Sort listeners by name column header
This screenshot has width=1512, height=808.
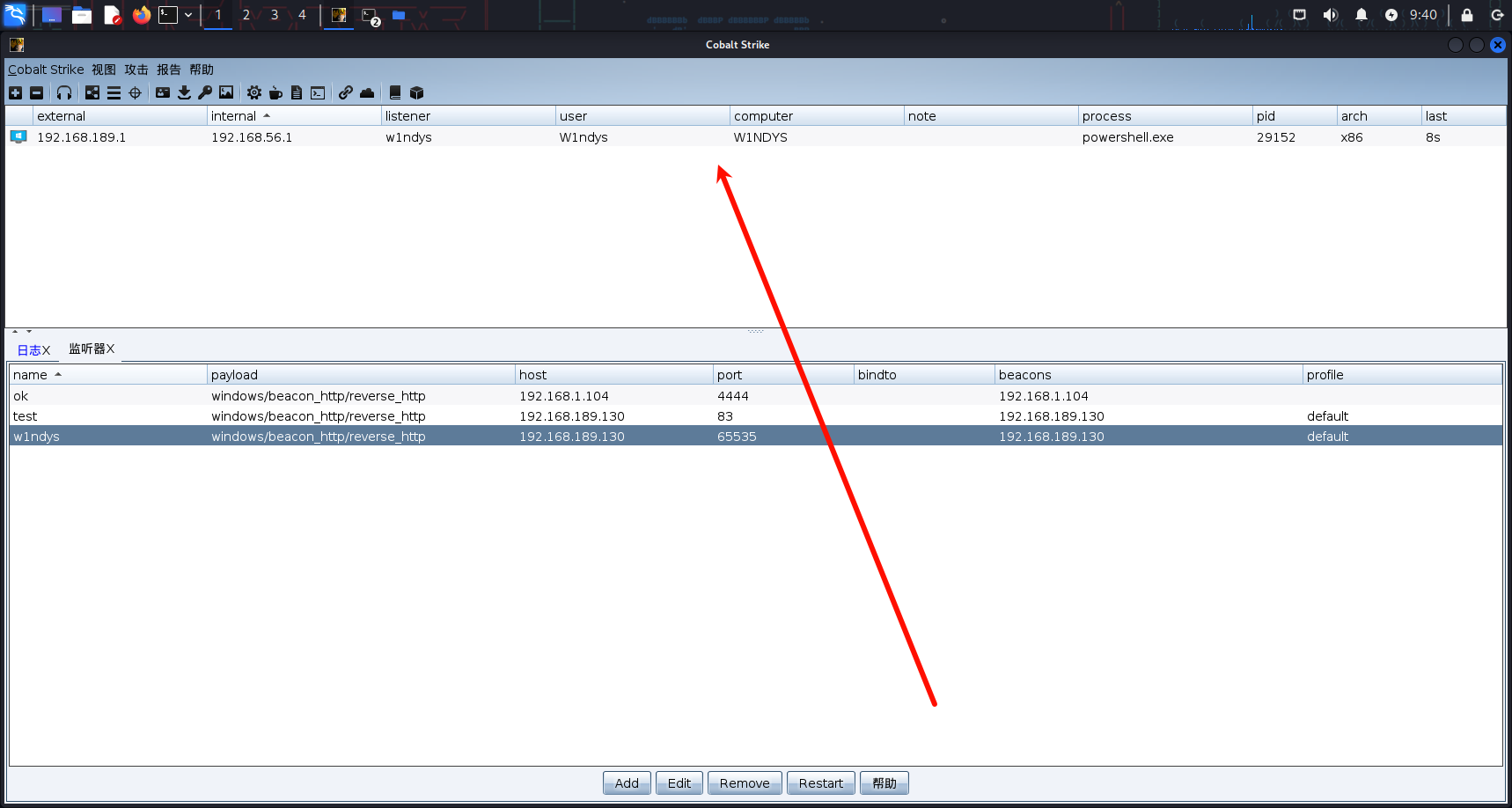(31, 375)
